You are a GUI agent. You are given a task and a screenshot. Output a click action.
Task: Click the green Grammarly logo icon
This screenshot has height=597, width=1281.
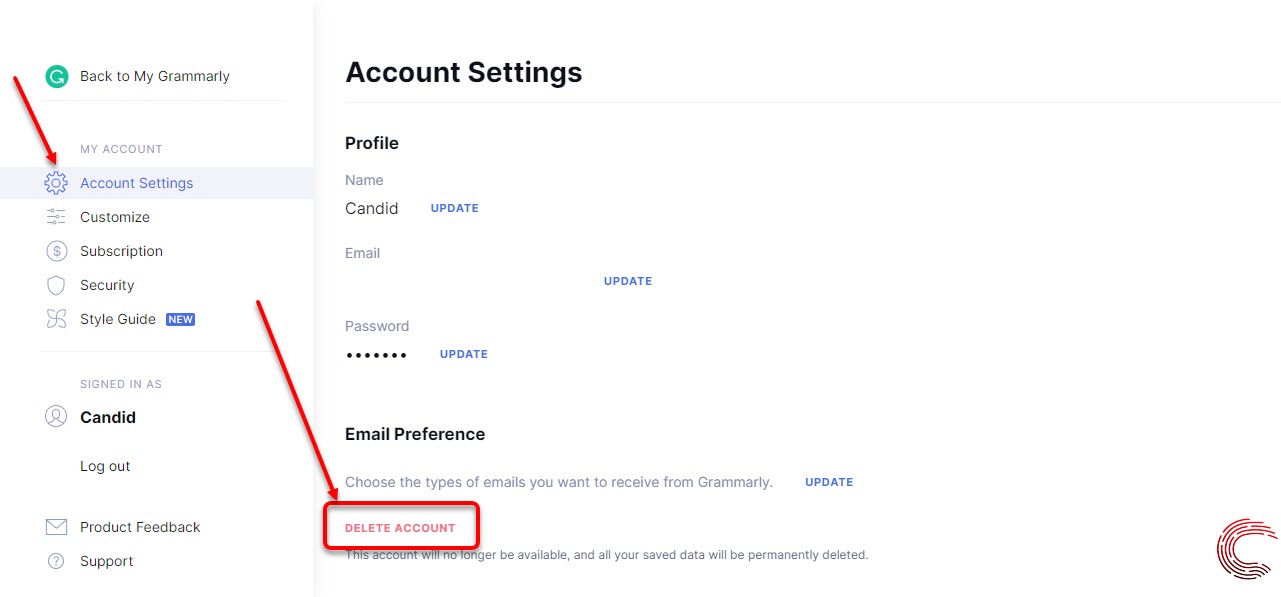[57, 76]
